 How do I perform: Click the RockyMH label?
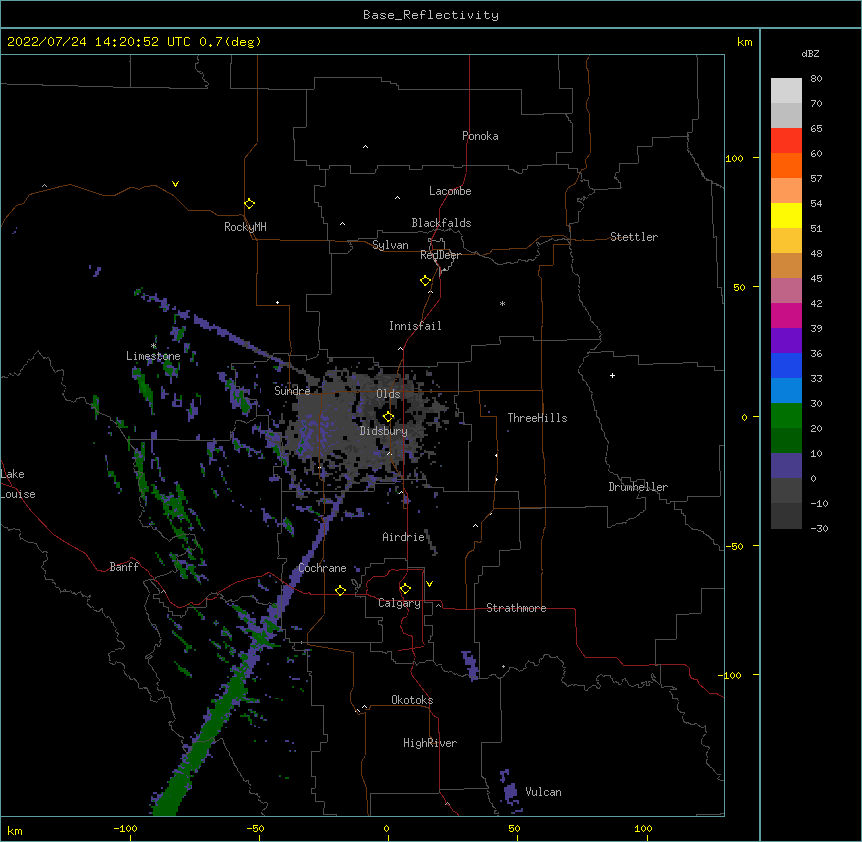click(x=245, y=226)
